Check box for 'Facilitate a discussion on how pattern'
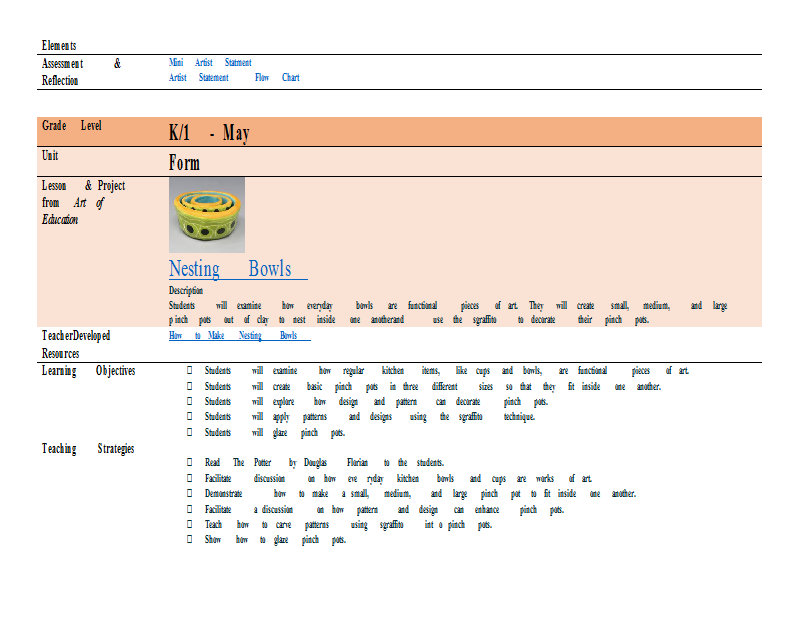The width and height of the screenshot is (800, 618). (189, 509)
